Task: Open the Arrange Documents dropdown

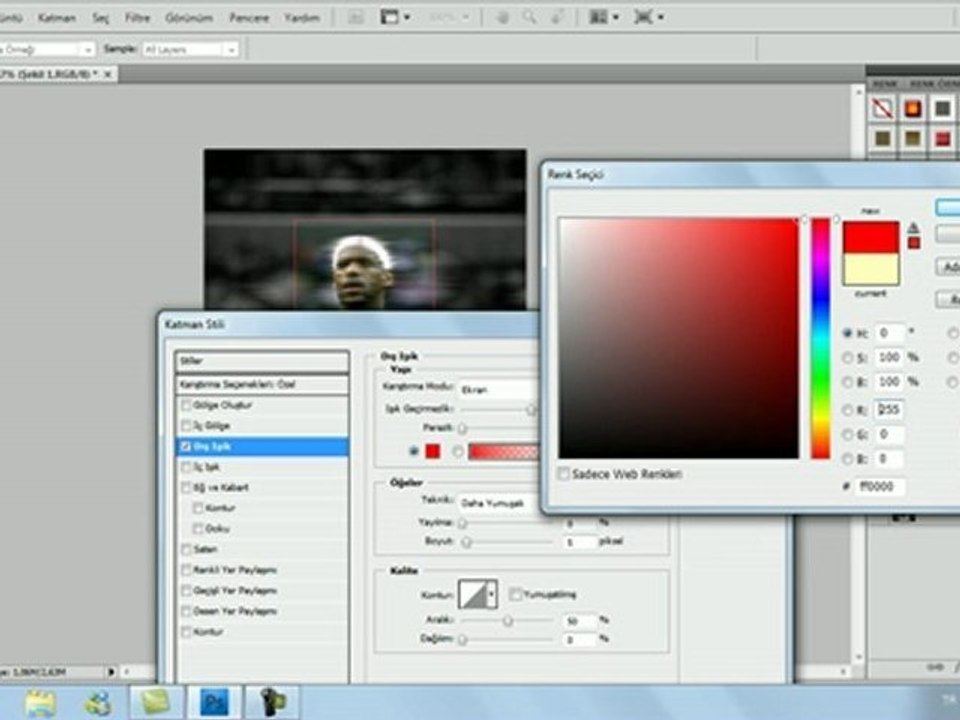Action: [x=604, y=17]
